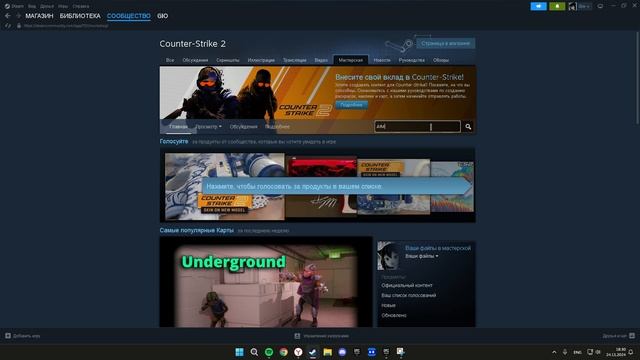Open Google Chrome from the taskbar
Image resolution: width=640 pixels, height=360 pixels.
point(284,352)
